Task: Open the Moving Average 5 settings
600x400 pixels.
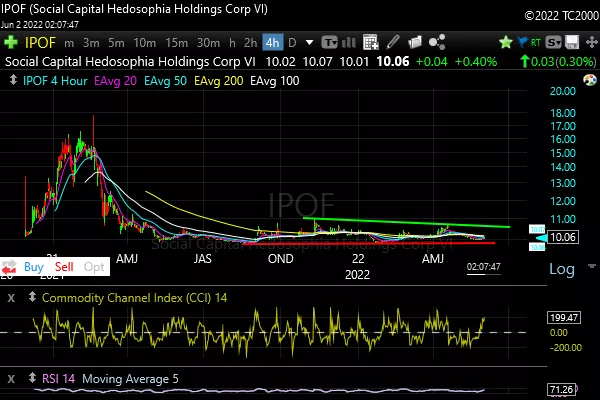Action: [x=130, y=379]
